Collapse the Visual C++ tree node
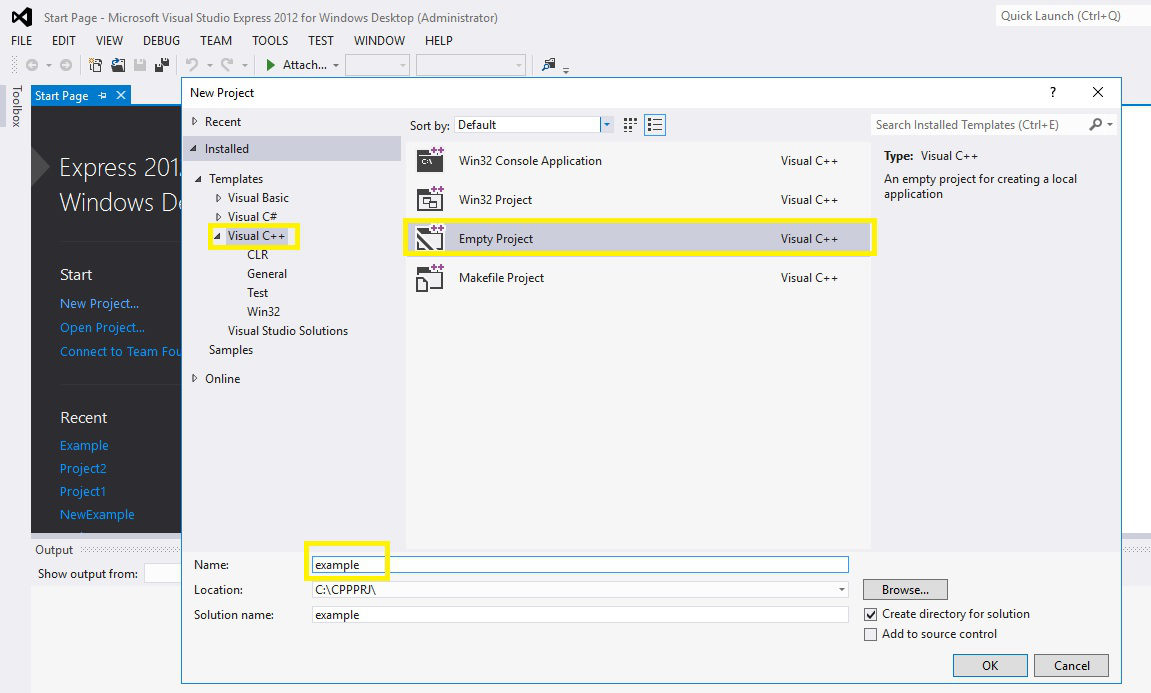The height and width of the screenshot is (693, 1151). (217, 236)
